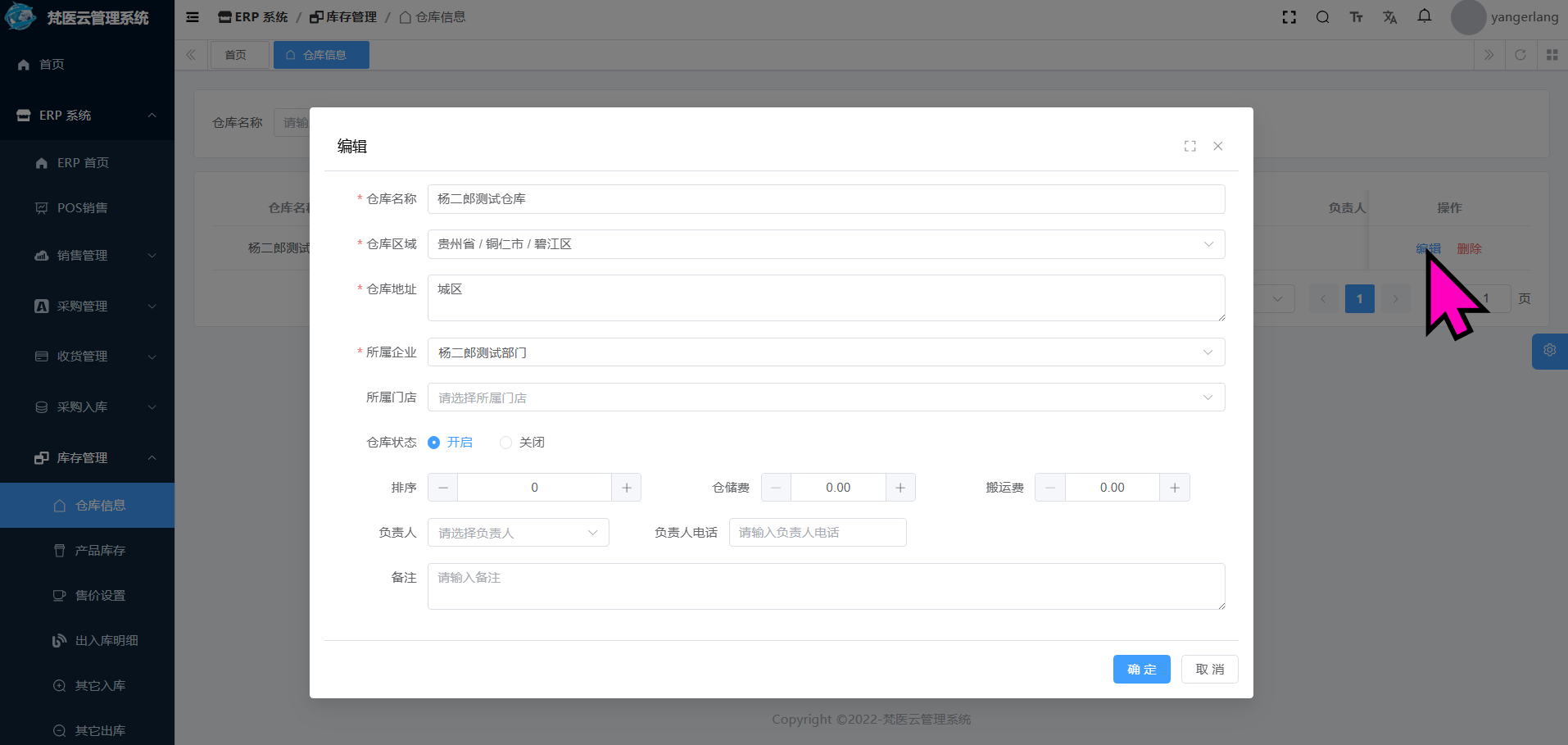Select the 关闭 warehouse status radio
Viewport: 1568px width, 745px height.
click(x=506, y=443)
